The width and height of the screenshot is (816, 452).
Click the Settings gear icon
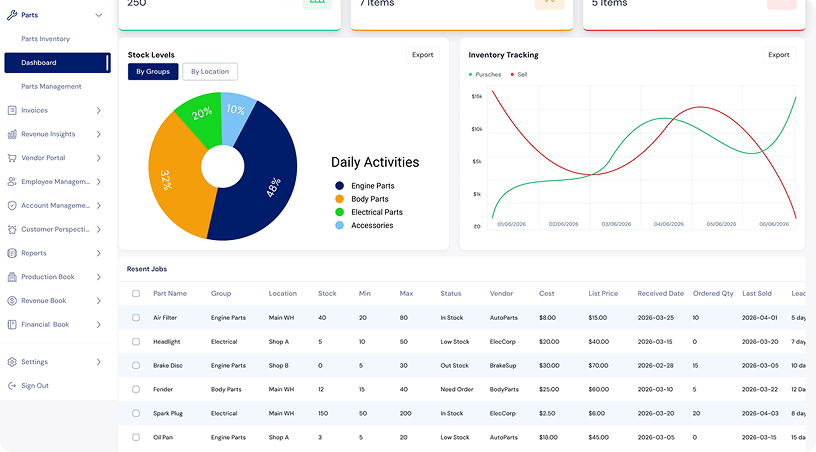(x=12, y=362)
